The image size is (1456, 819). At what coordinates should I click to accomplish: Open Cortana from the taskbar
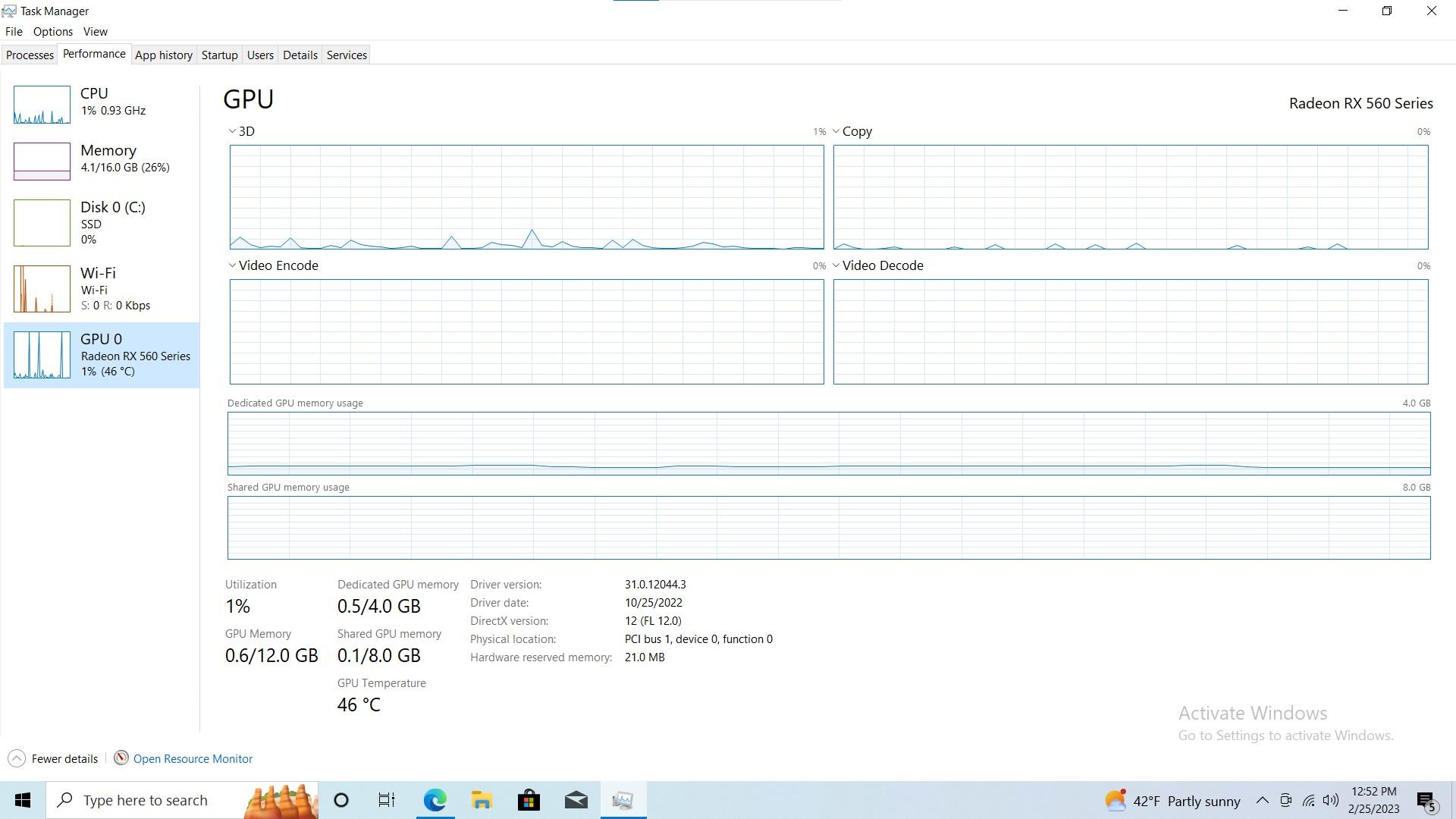point(341,800)
